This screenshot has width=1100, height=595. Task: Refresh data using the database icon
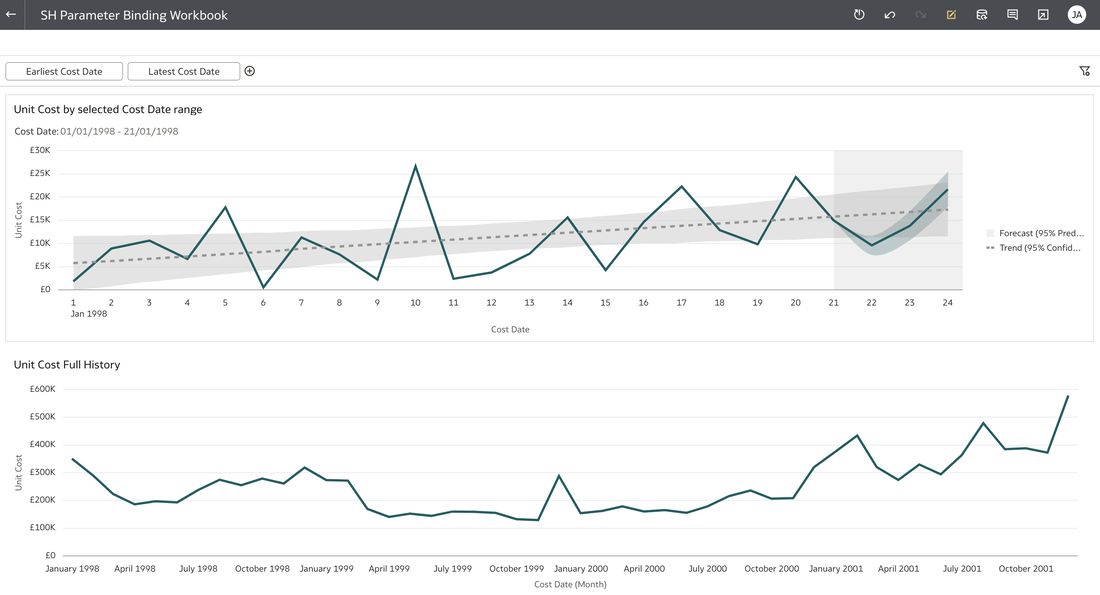click(x=981, y=15)
